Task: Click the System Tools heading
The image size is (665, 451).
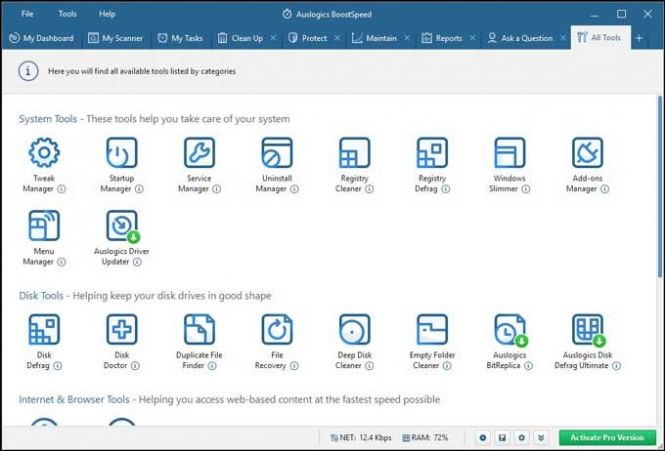Action: (48, 119)
